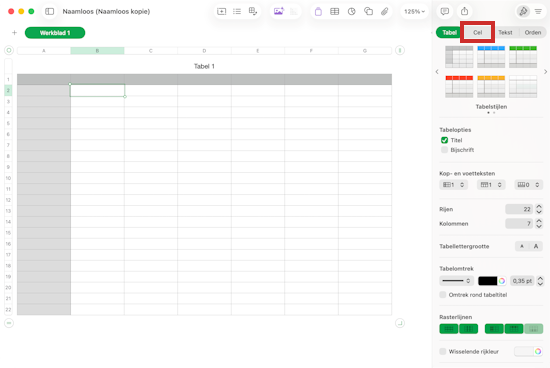Click the black outline color swatch
The width and height of the screenshot is (550, 368).
pos(488,281)
